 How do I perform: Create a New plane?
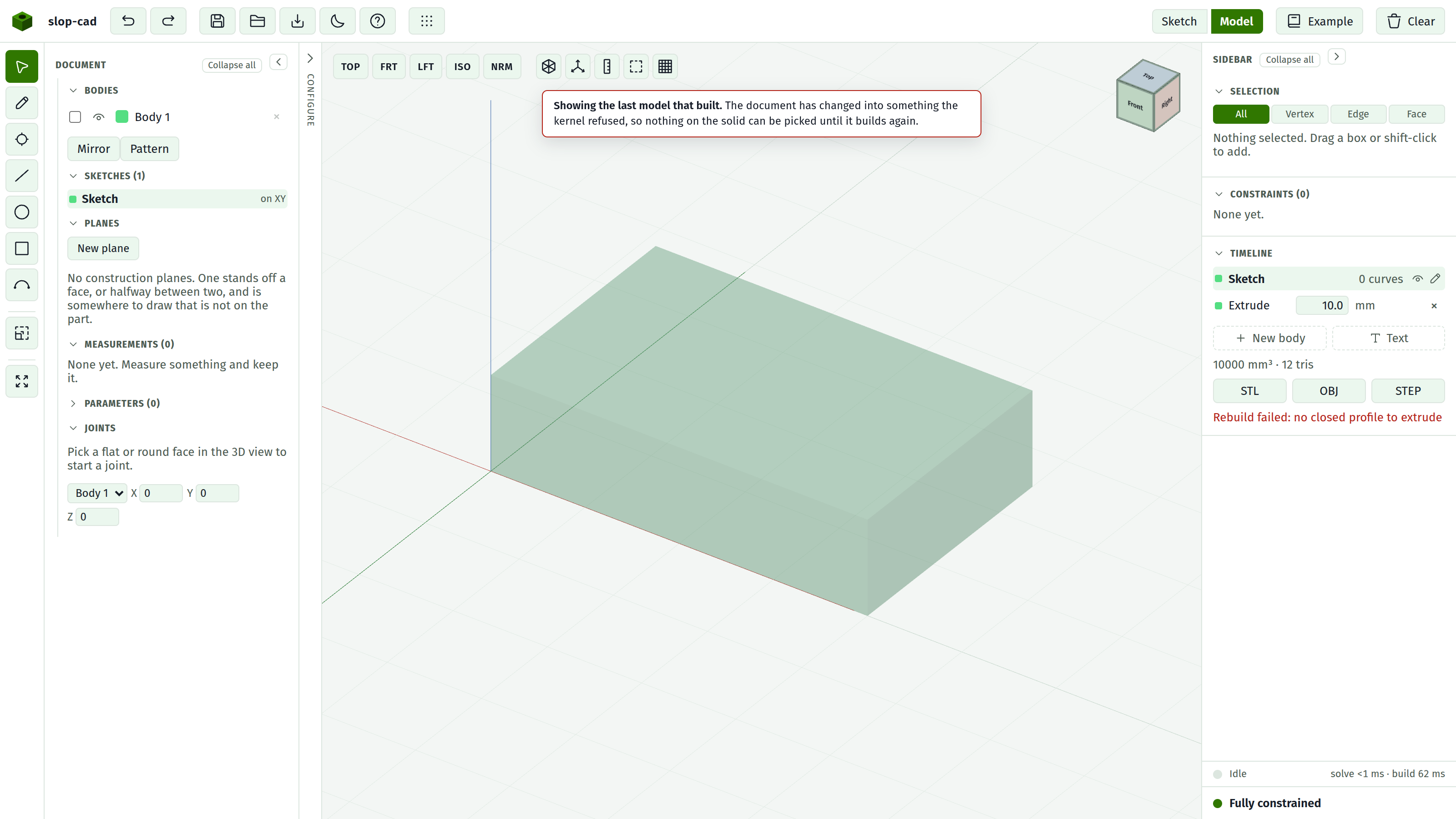[x=103, y=248]
